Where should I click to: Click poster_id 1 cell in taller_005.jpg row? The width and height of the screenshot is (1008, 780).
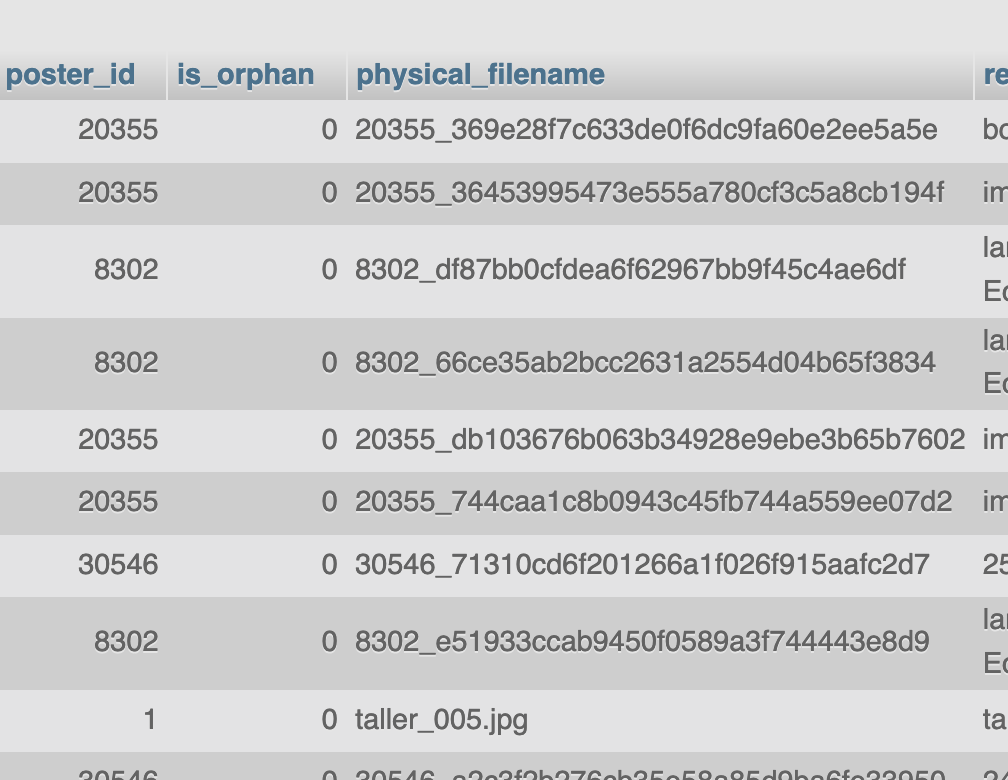[149, 720]
